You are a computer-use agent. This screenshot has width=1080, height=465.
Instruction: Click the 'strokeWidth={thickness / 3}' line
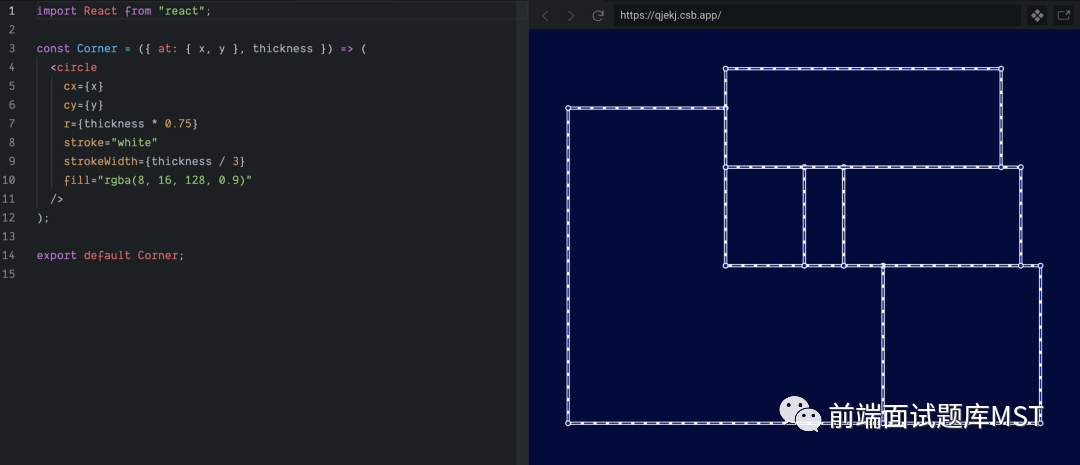tap(154, 161)
